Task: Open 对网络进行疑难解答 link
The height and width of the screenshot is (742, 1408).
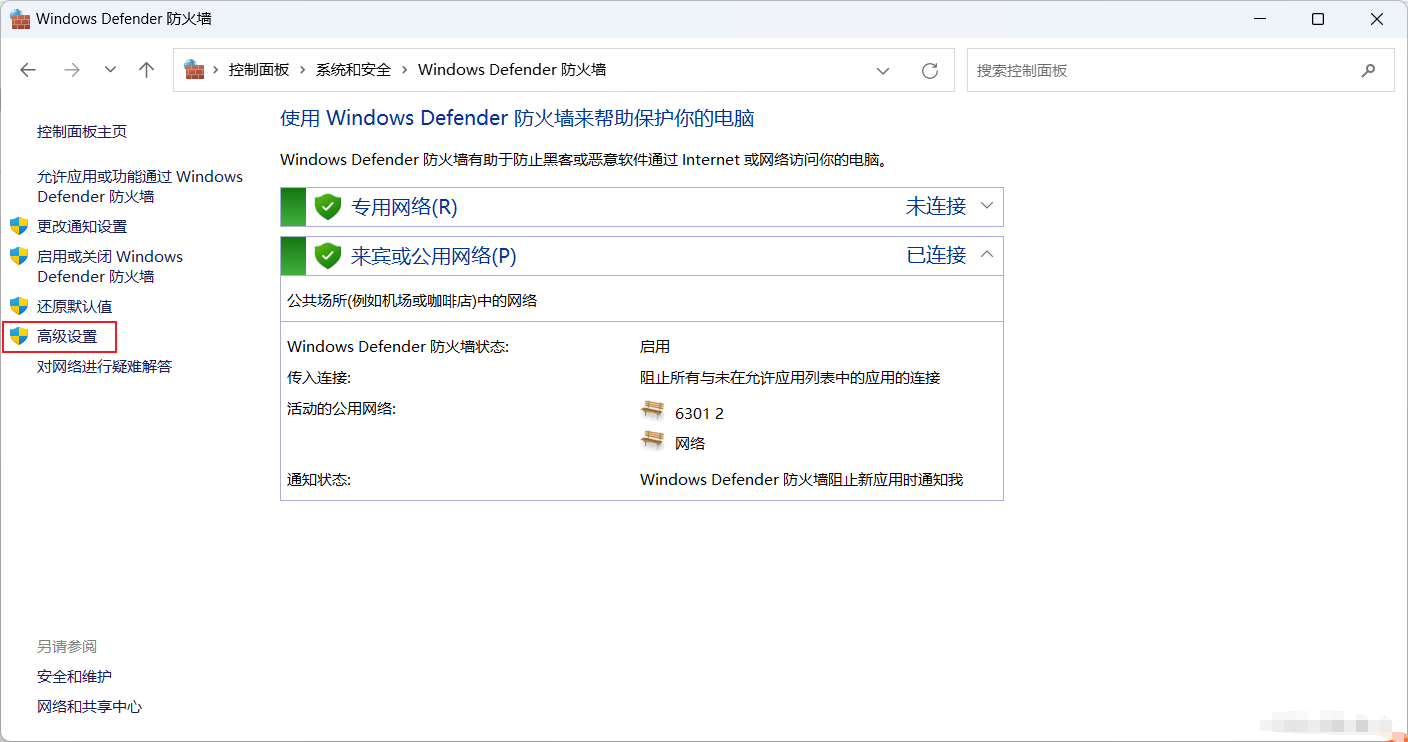Action: click(x=105, y=367)
